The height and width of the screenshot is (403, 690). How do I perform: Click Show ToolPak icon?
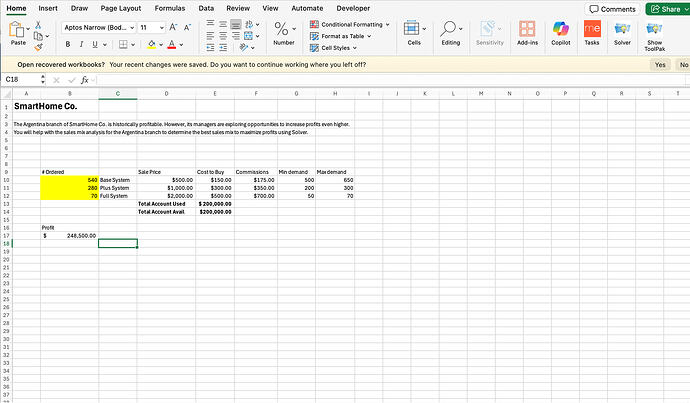point(654,29)
